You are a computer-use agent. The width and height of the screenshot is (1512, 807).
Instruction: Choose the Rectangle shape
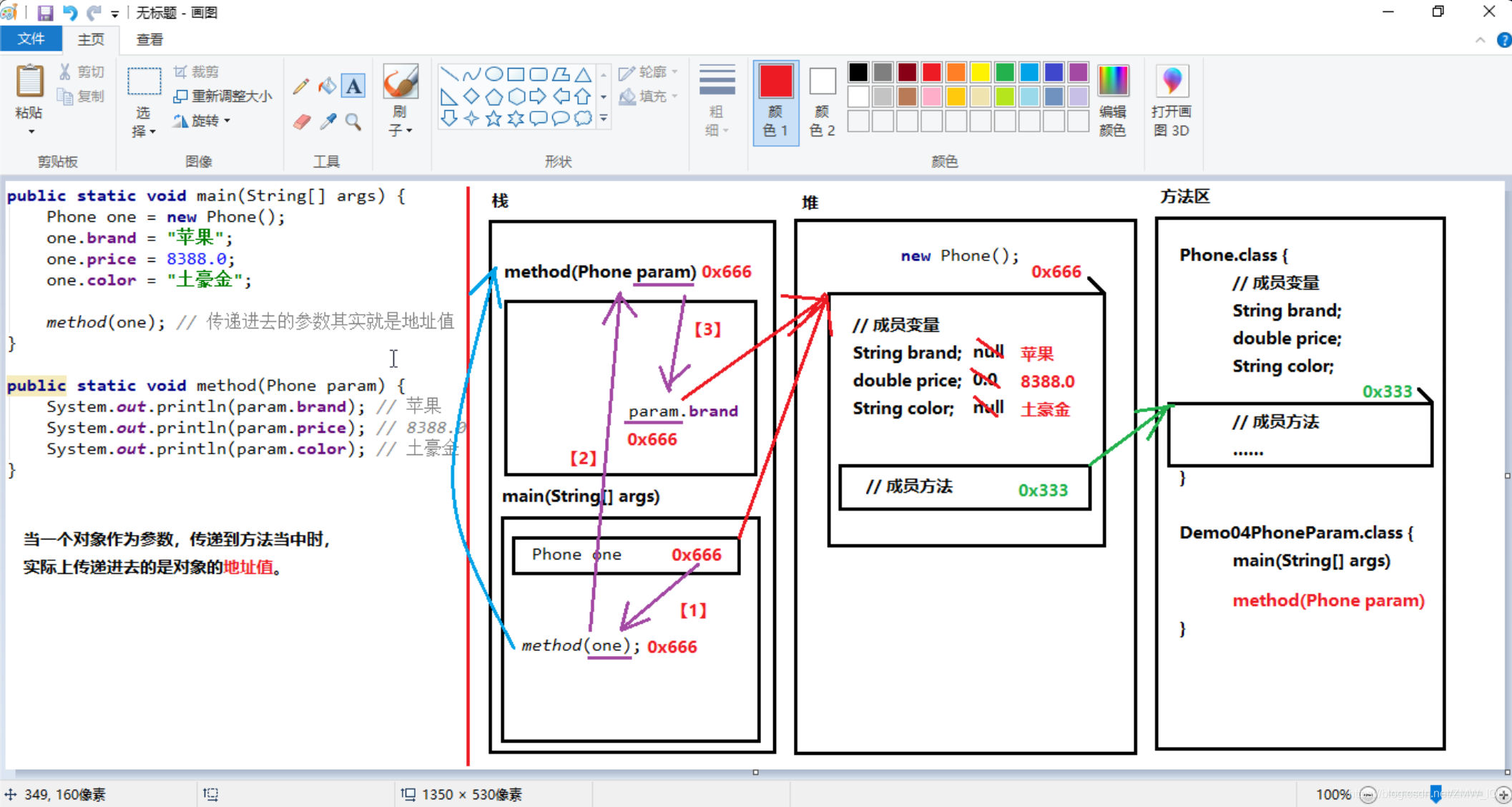[516, 74]
